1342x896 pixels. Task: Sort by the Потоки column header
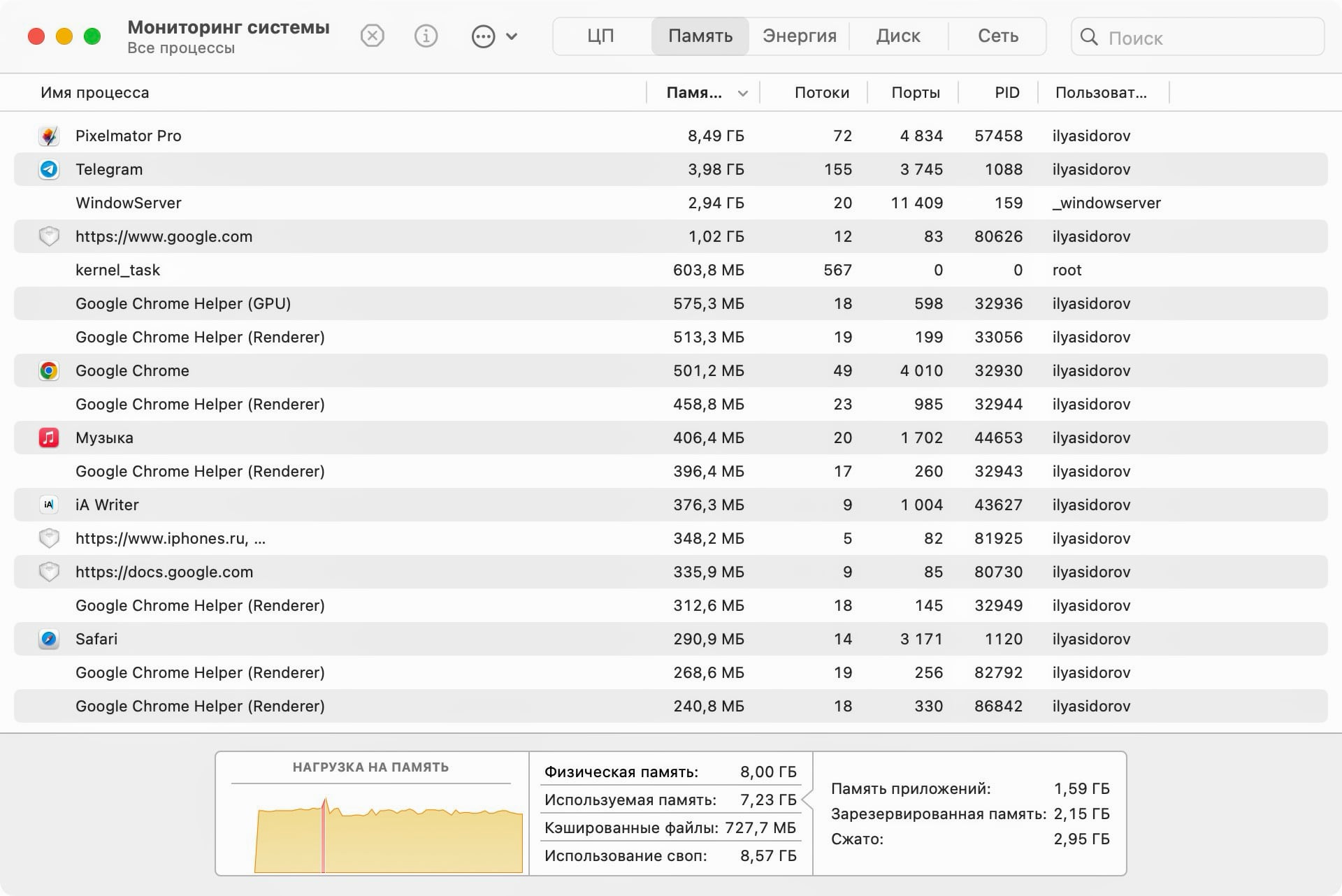(821, 93)
